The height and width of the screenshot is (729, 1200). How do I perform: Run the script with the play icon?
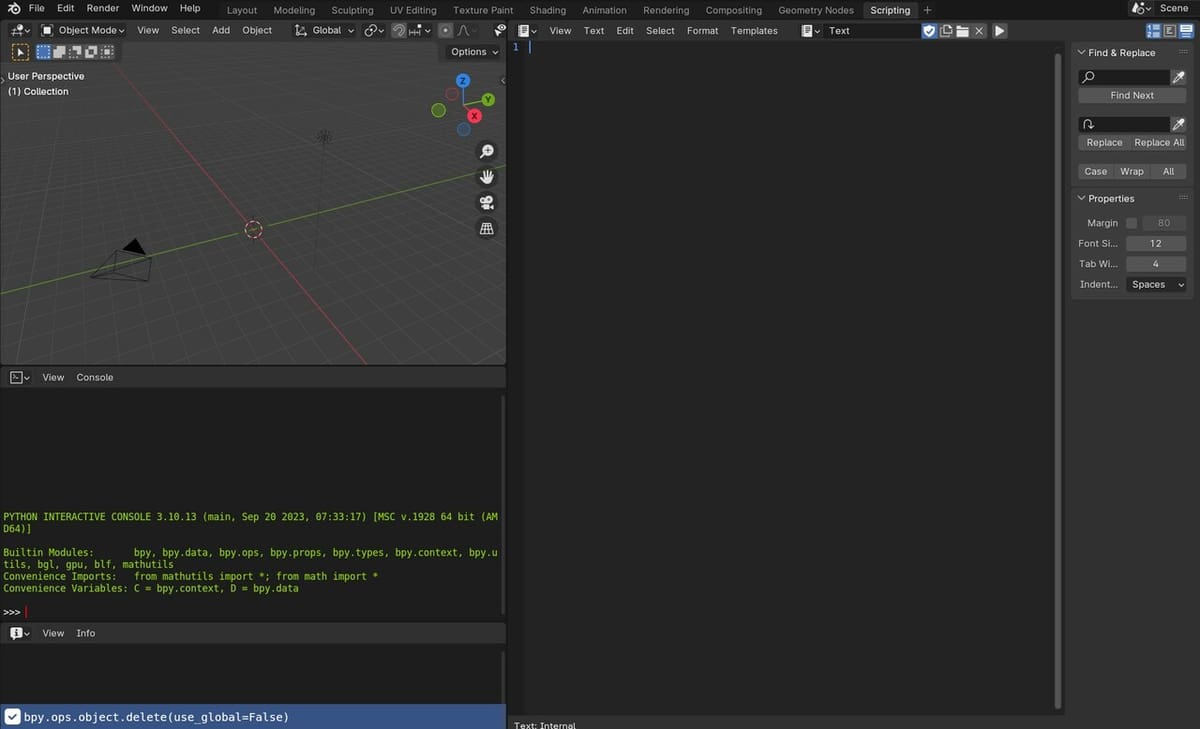(1000, 31)
